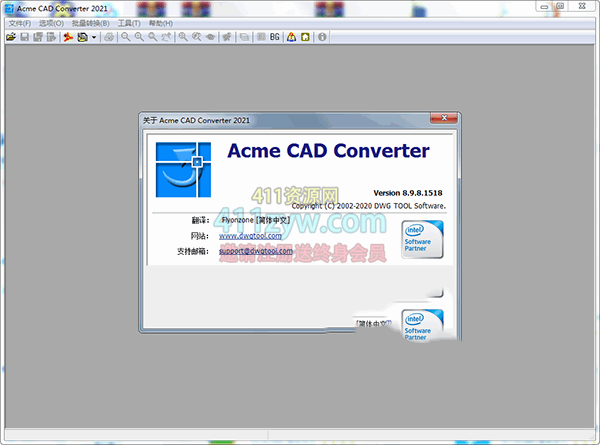Screen dimensions: 600x445
Task: Open the 批量转换(B) menu
Action: (x=90, y=23)
